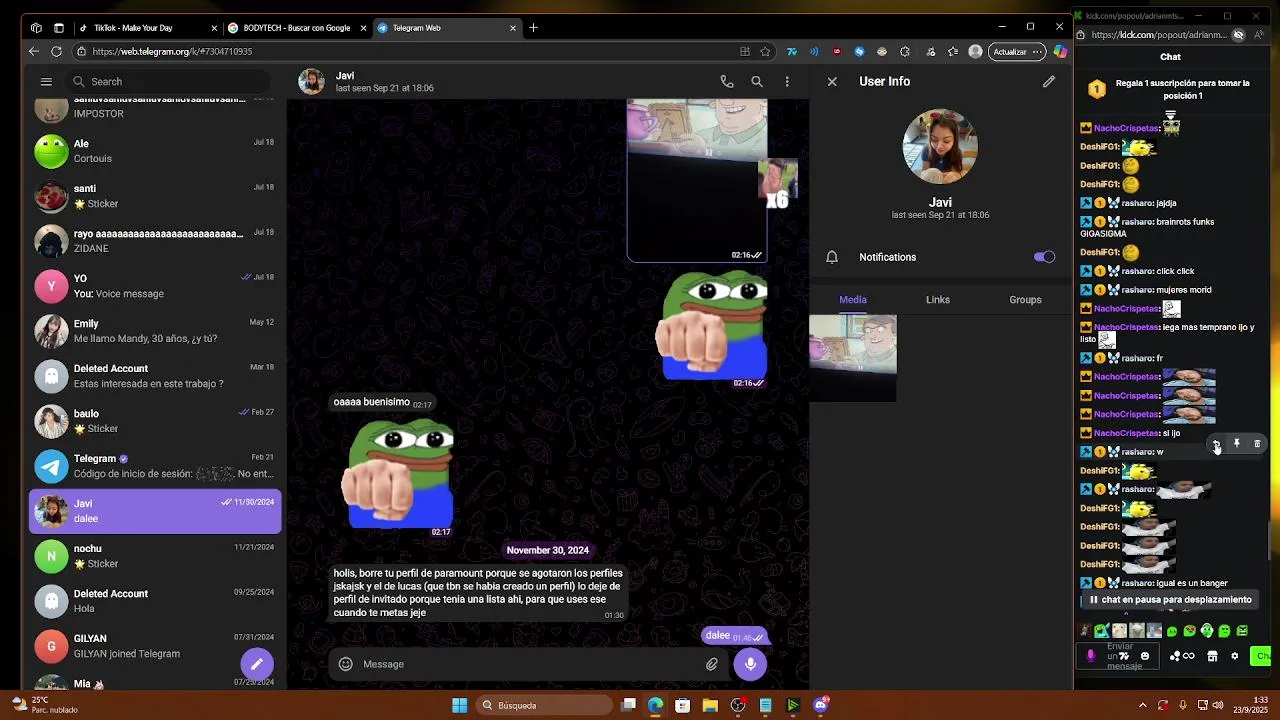Open the Copilot icon in Edge toolbar

(1060, 51)
